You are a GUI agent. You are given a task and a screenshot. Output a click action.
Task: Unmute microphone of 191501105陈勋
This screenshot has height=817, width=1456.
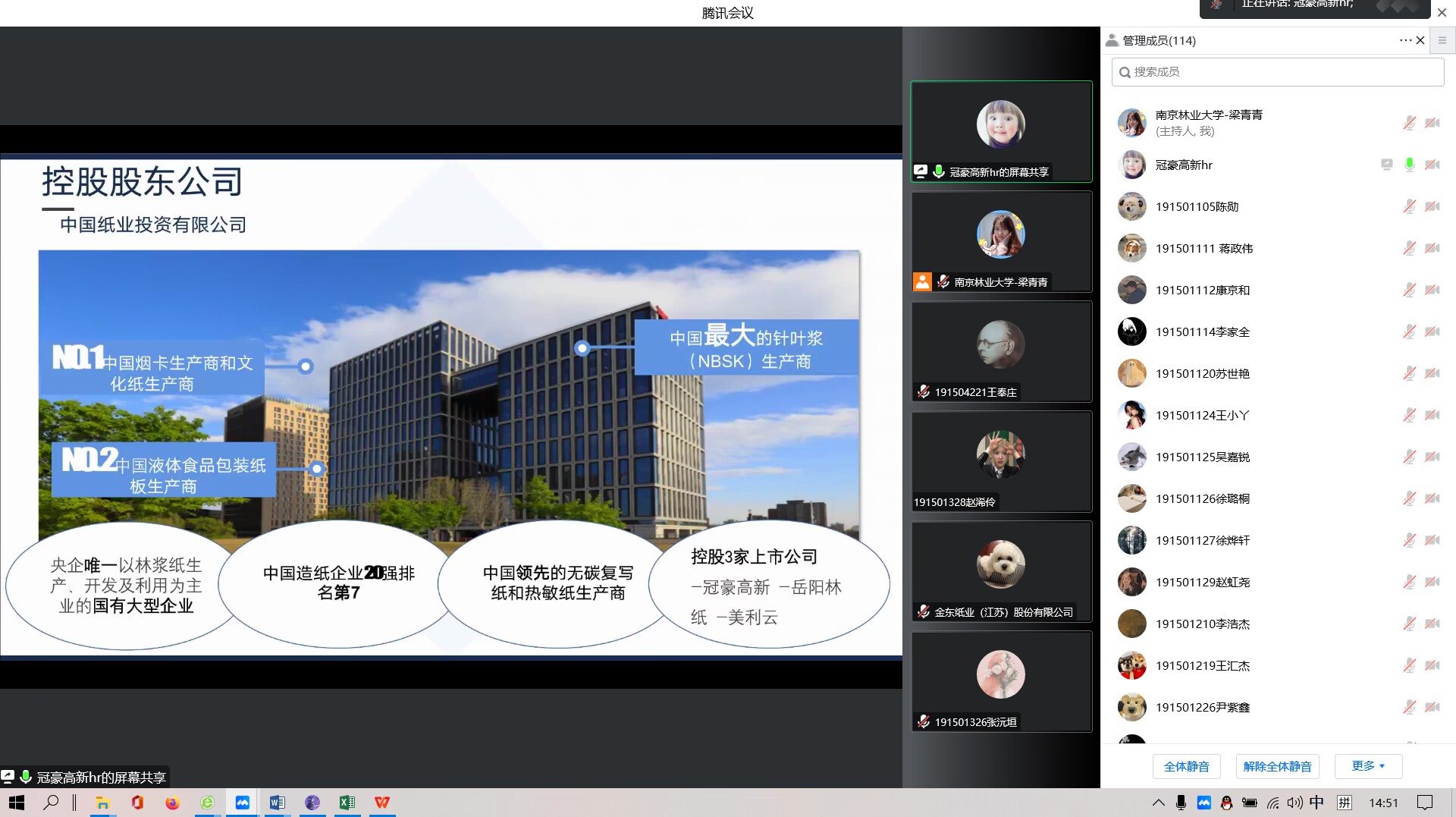[x=1409, y=206]
